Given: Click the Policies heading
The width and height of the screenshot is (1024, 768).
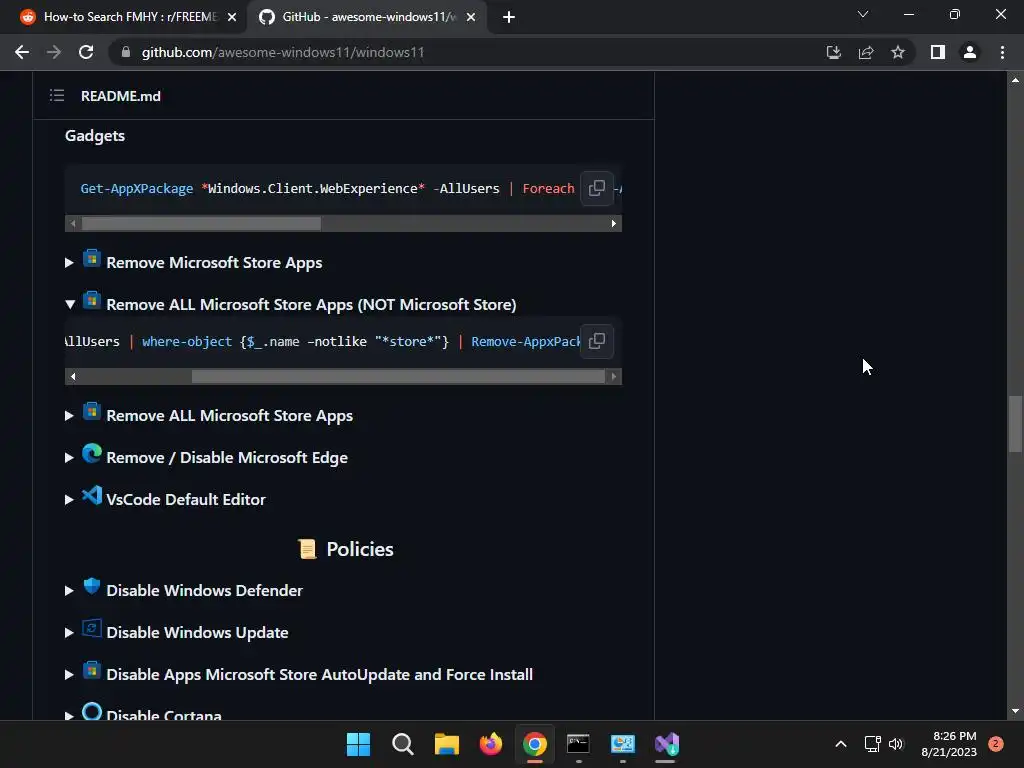Looking at the screenshot, I should click(x=359, y=549).
